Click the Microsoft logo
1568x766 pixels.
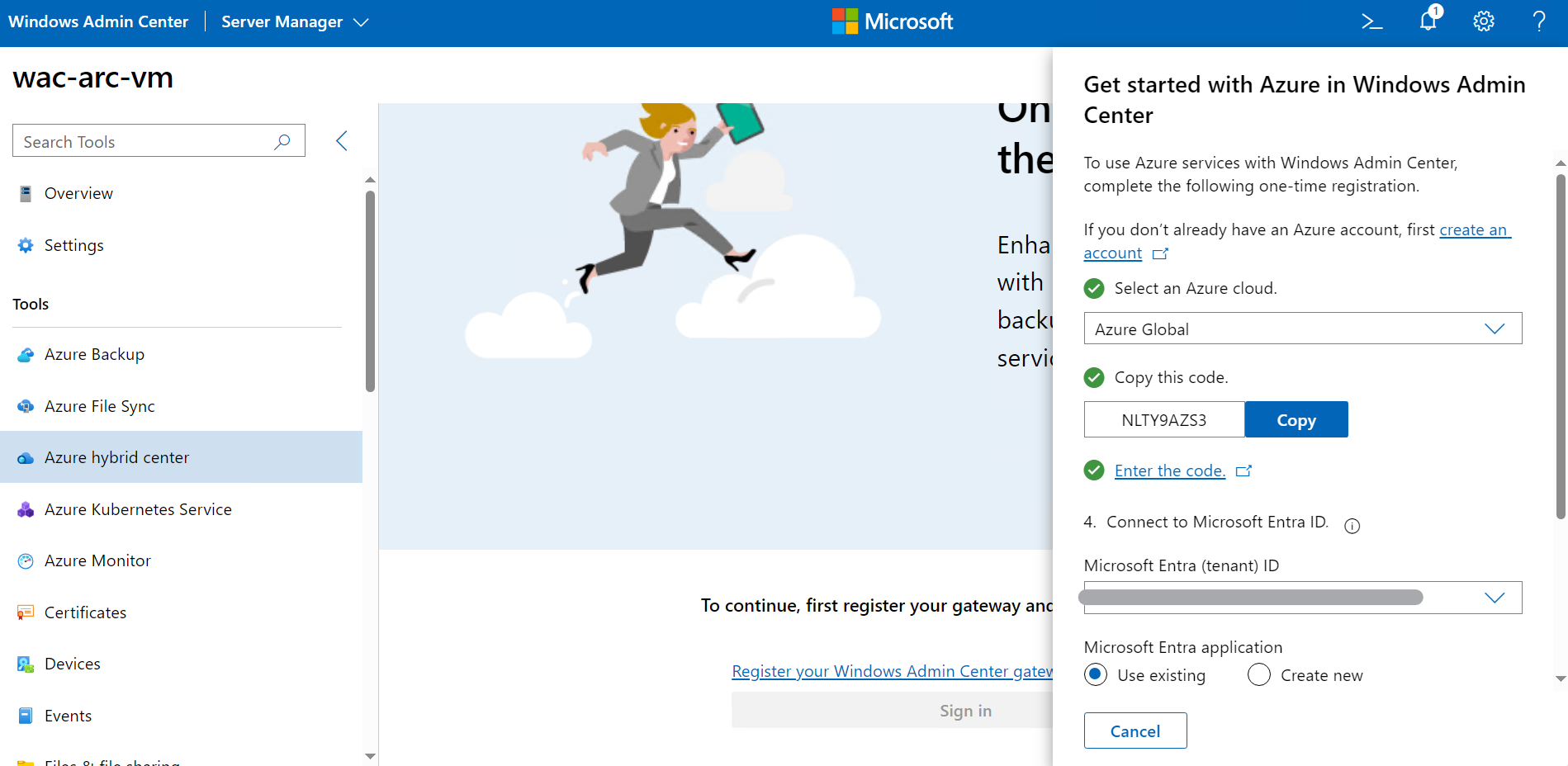coord(893,21)
